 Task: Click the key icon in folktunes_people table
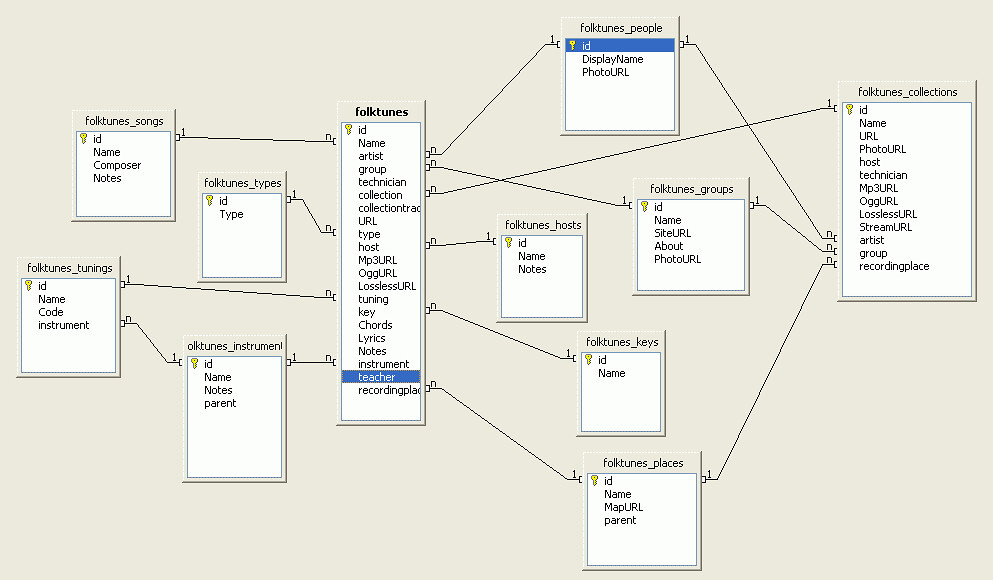coord(573,46)
